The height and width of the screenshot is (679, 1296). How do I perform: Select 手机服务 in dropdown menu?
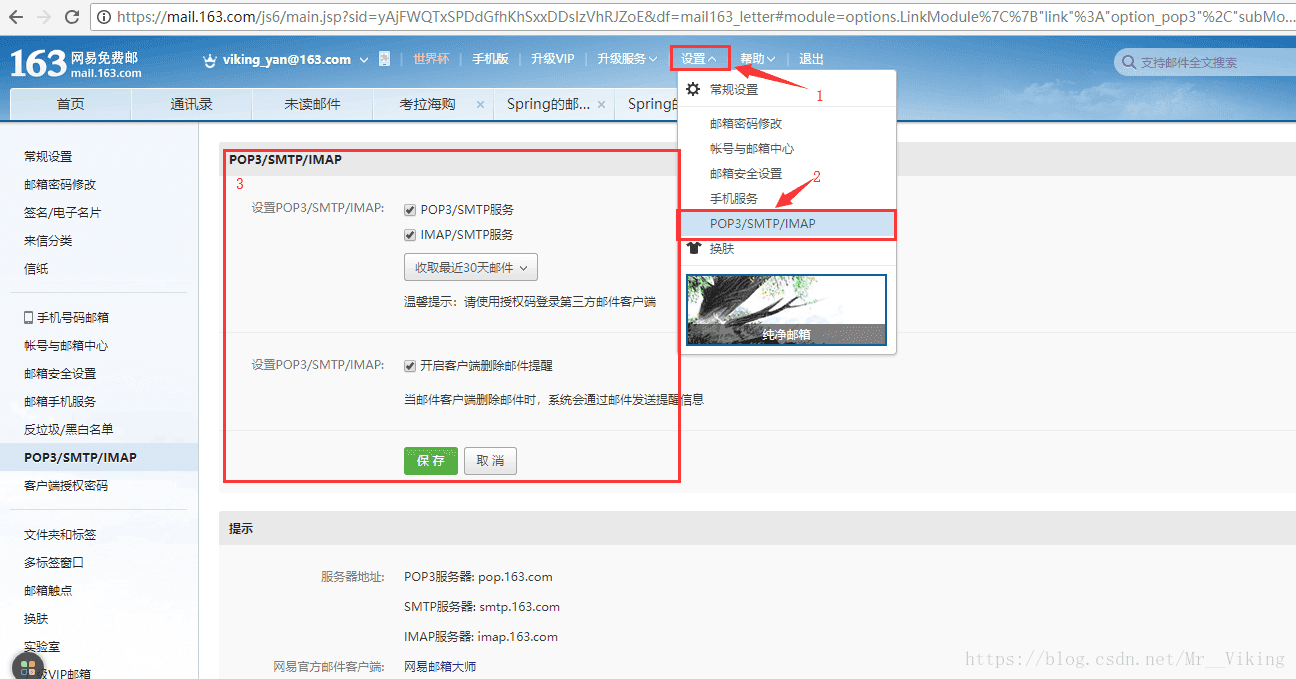tap(734, 199)
